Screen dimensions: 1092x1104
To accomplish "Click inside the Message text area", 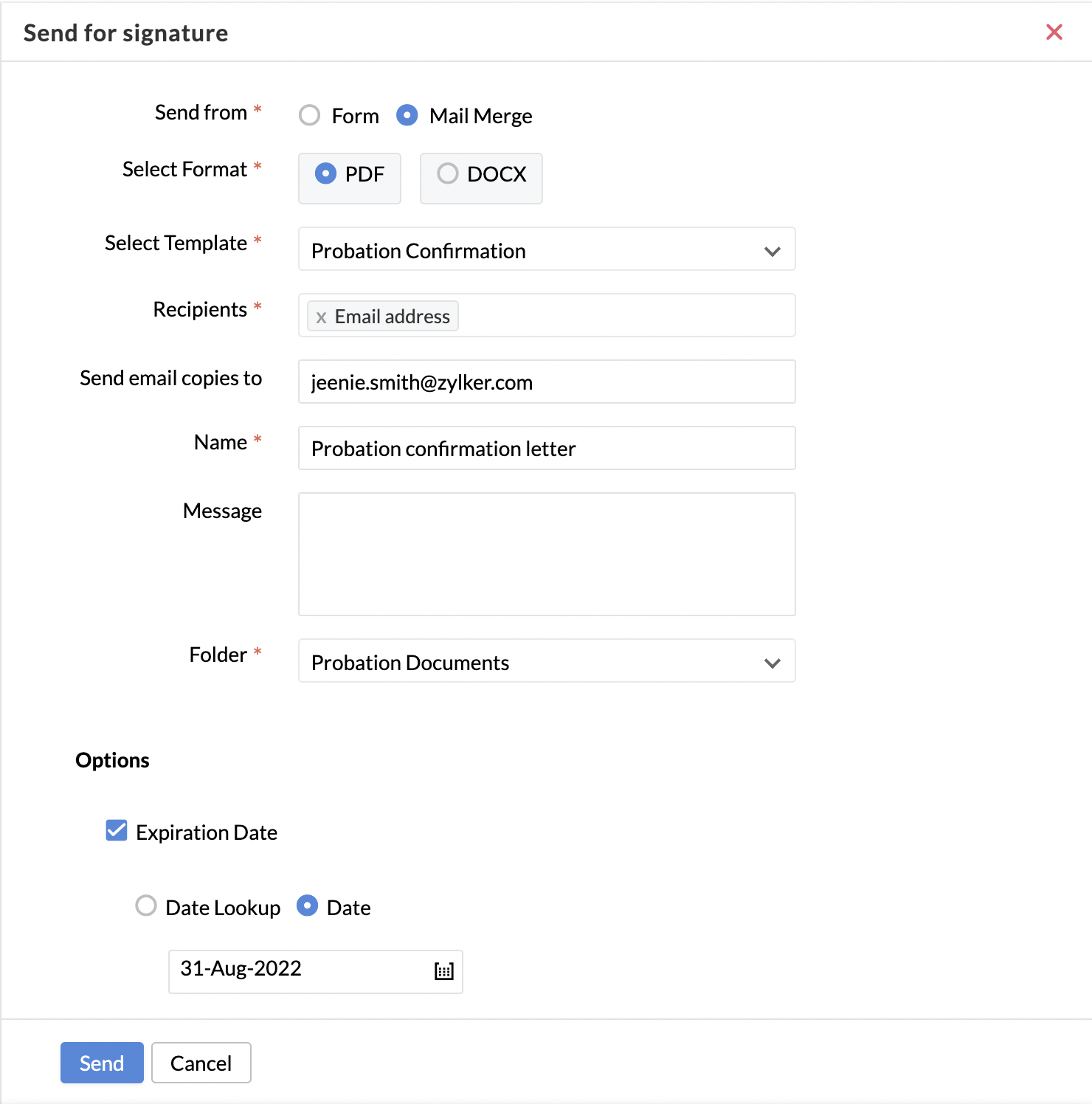I will [547, 554].
